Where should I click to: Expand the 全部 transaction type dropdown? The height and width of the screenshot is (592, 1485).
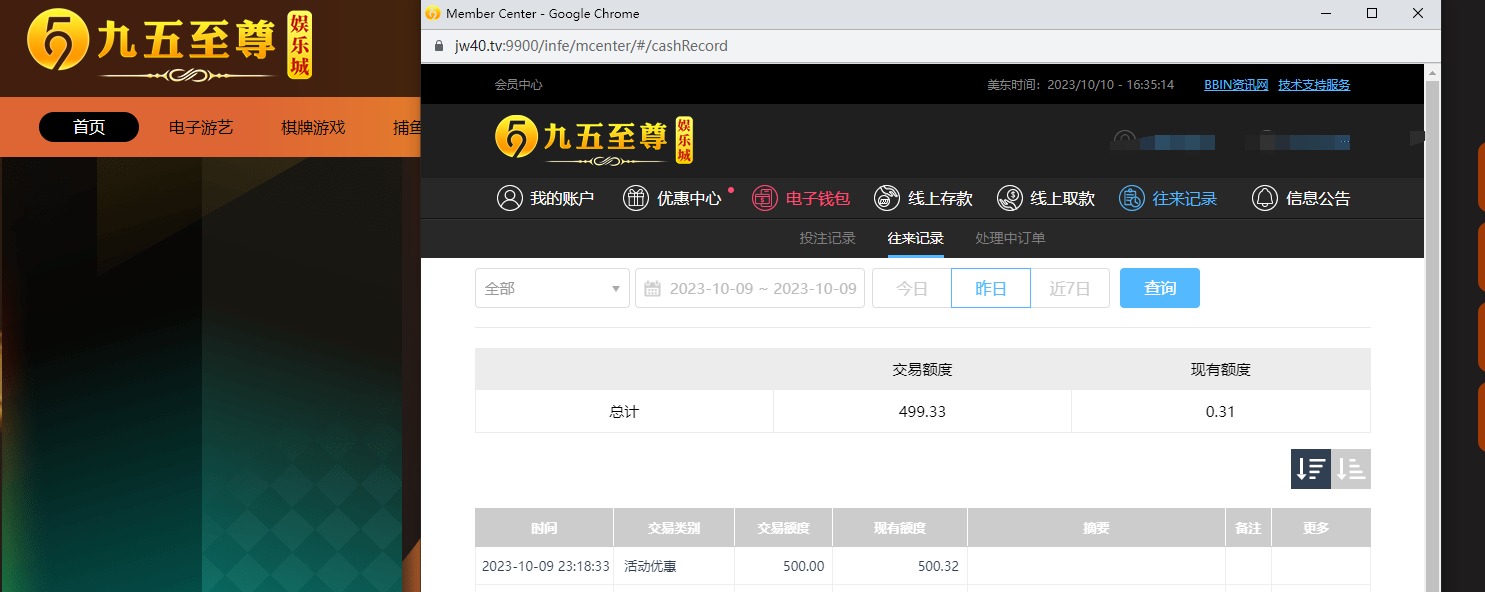(x=552, y=288)
